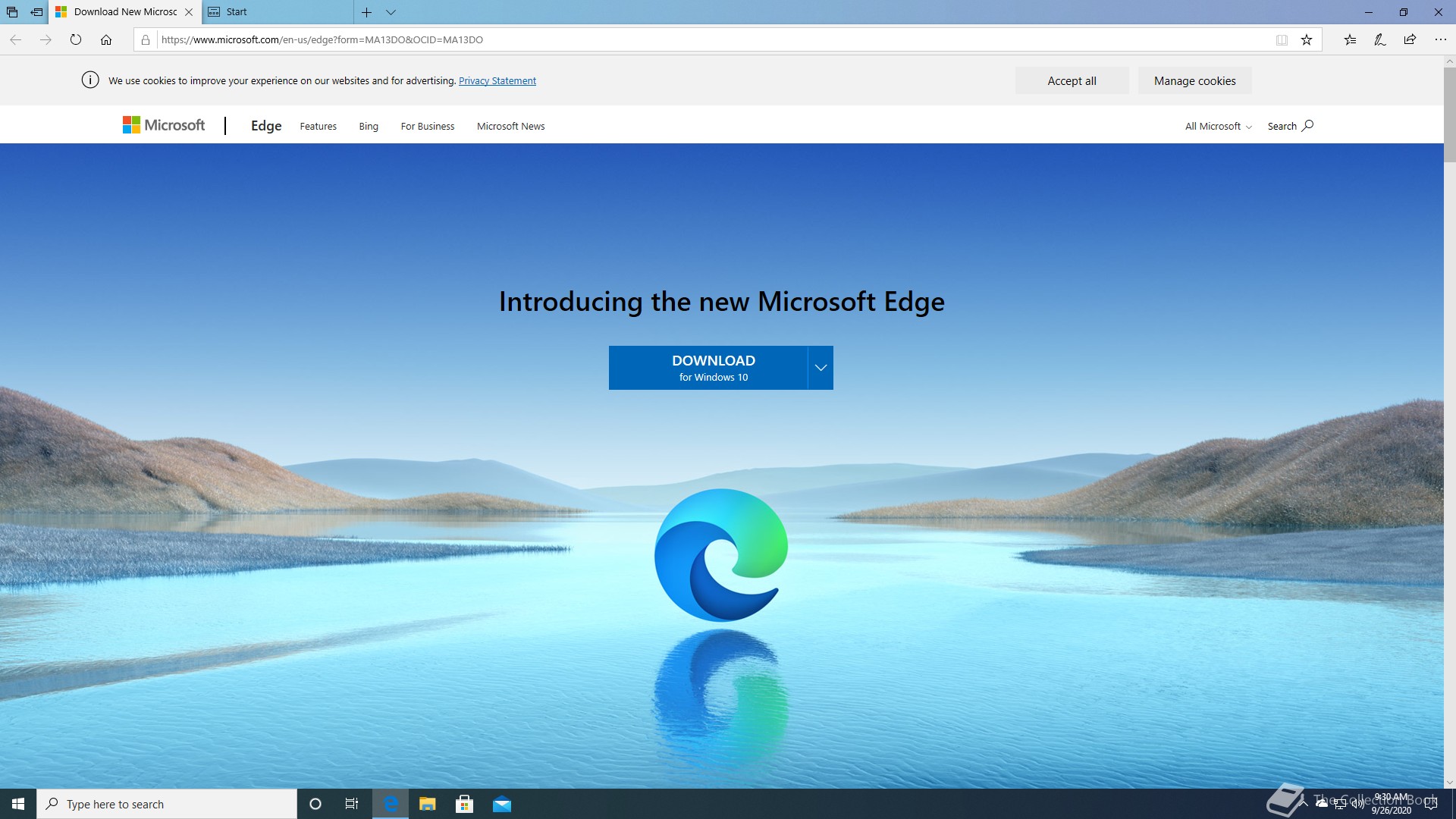Open Settings and more ellipsis menu
The width and height of the screenshot is (1456, 819).
(x=1440, y=39)
